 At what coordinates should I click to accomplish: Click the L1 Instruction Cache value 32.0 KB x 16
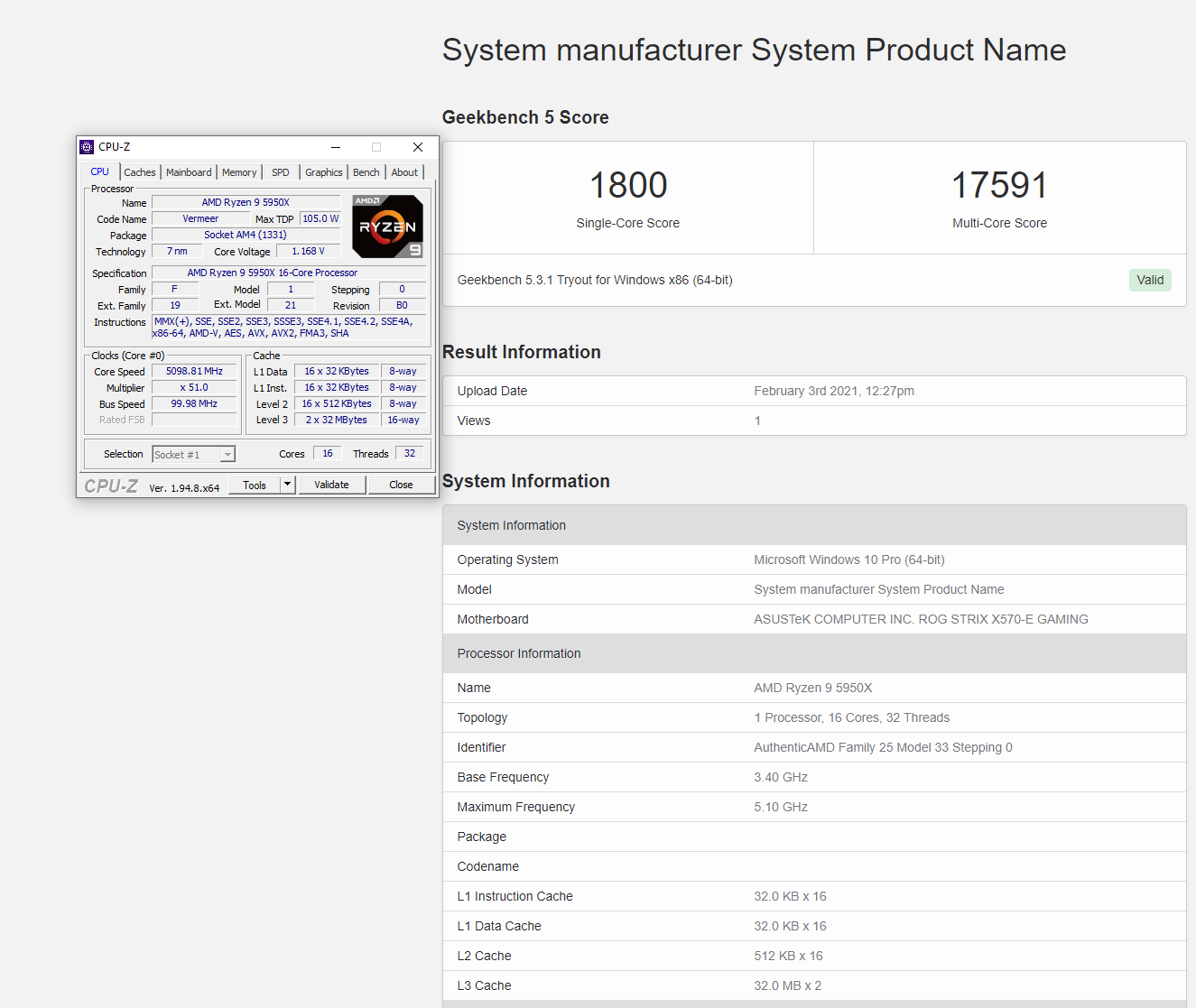pos(790,896)
